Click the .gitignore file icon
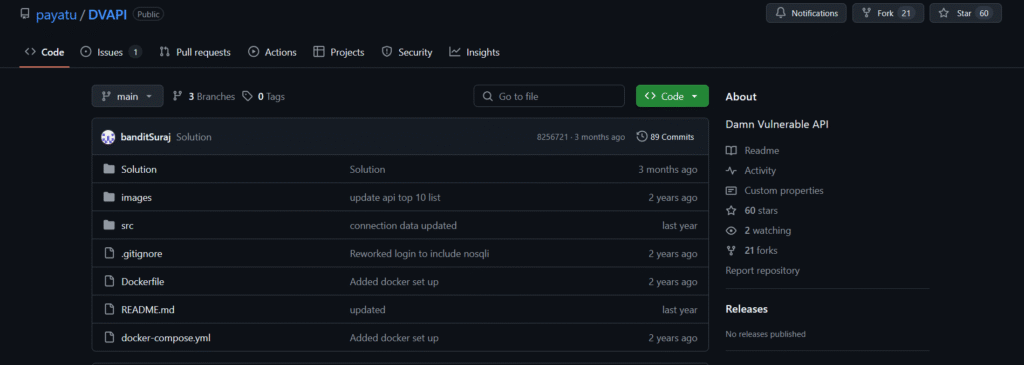The image size is (1024, 365). click(x=109, y=253)
